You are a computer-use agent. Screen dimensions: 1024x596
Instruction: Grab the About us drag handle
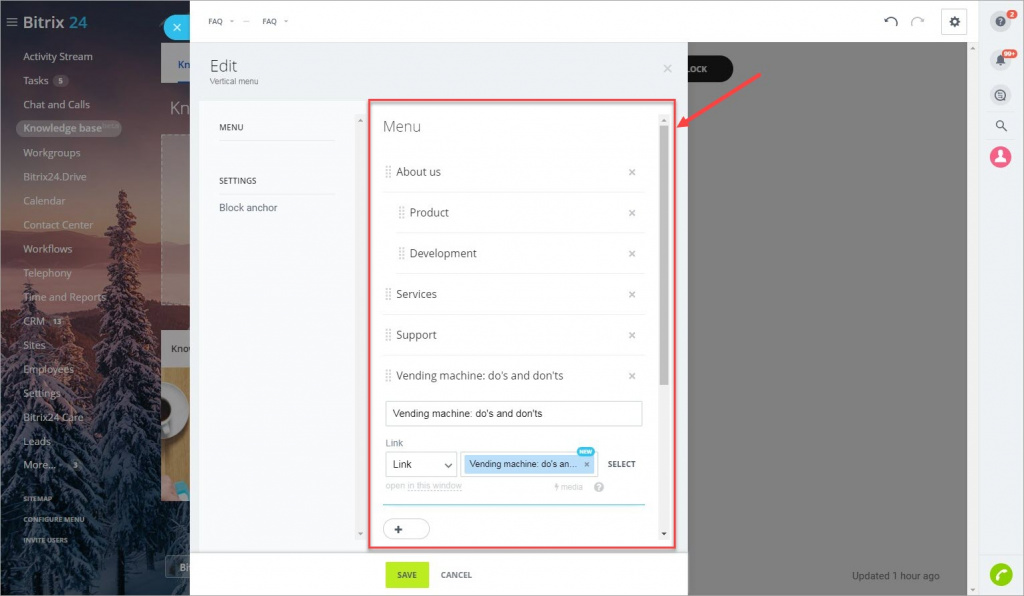tap(388, 172)
